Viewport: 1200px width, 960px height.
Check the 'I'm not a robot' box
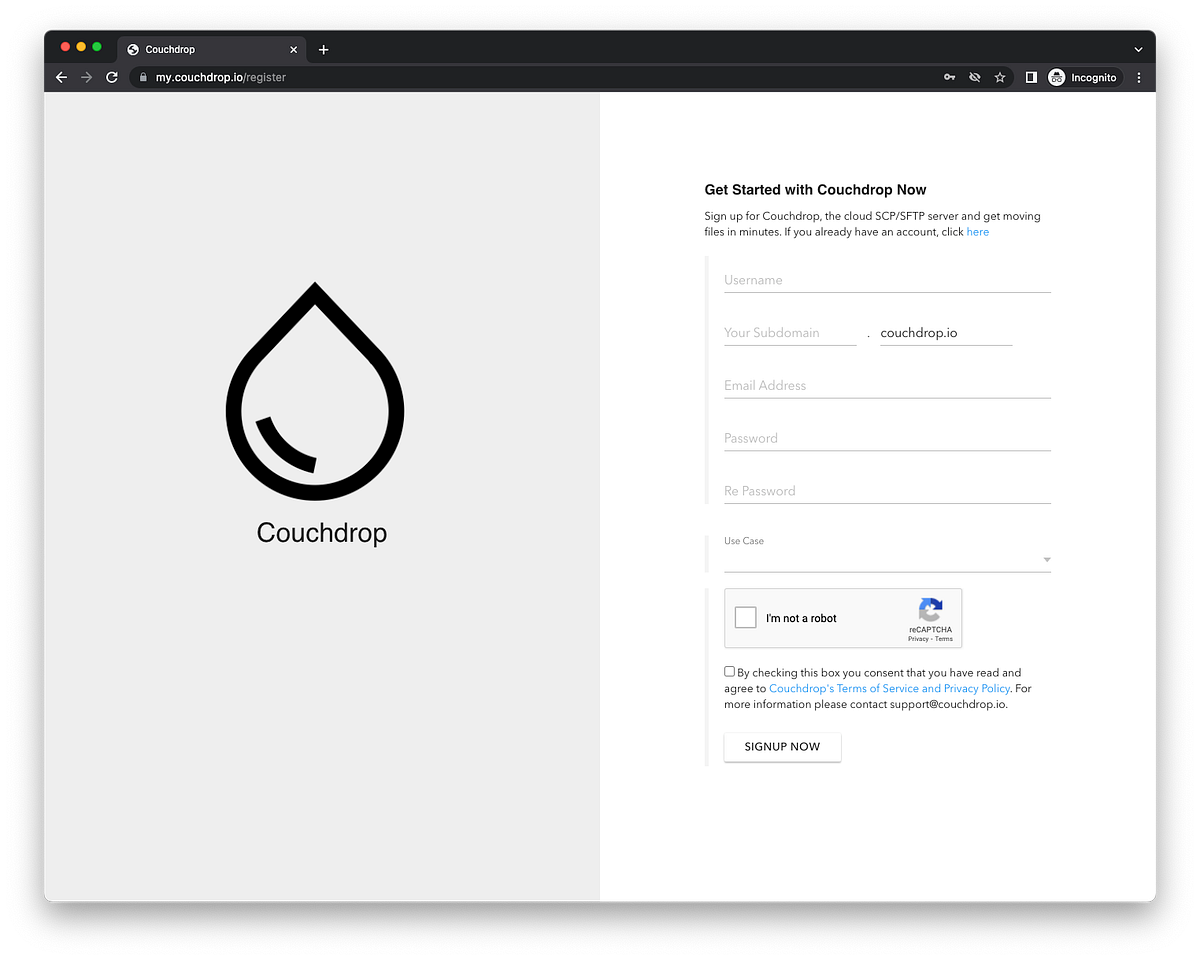click(x=745, y=617)
